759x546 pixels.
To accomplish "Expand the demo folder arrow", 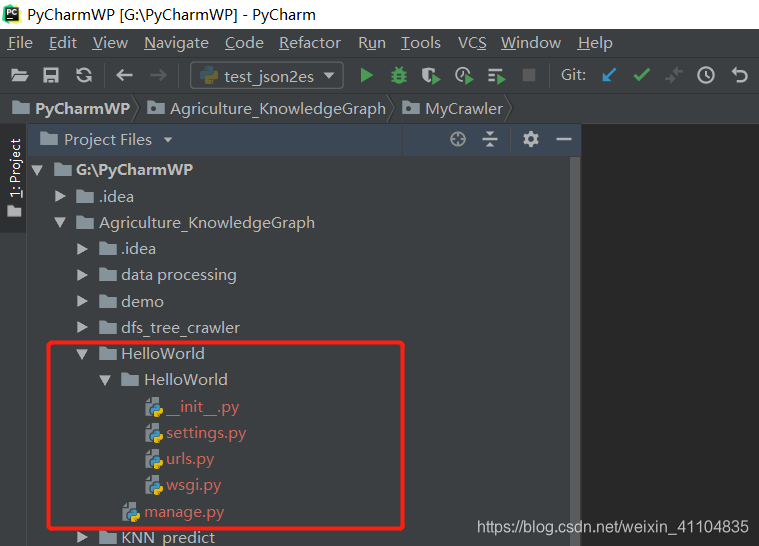I will tap(82, 301).
